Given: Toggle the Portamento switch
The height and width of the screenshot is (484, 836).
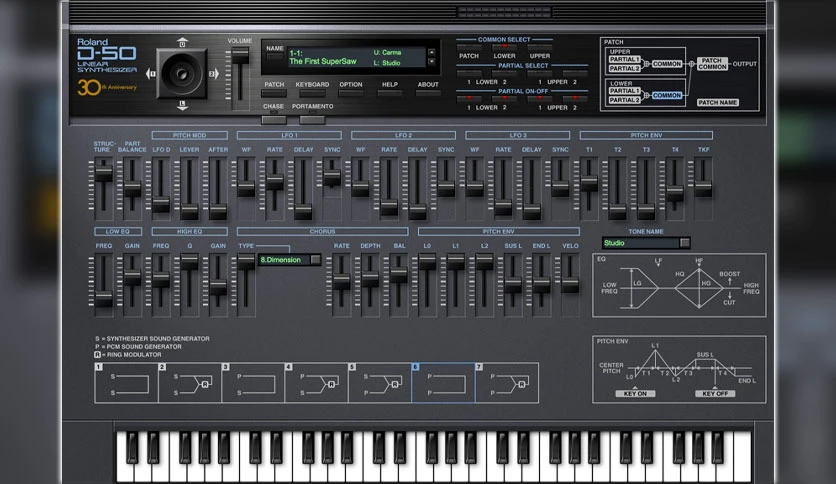Looking at the screenshot, I should tap(312, 119).
